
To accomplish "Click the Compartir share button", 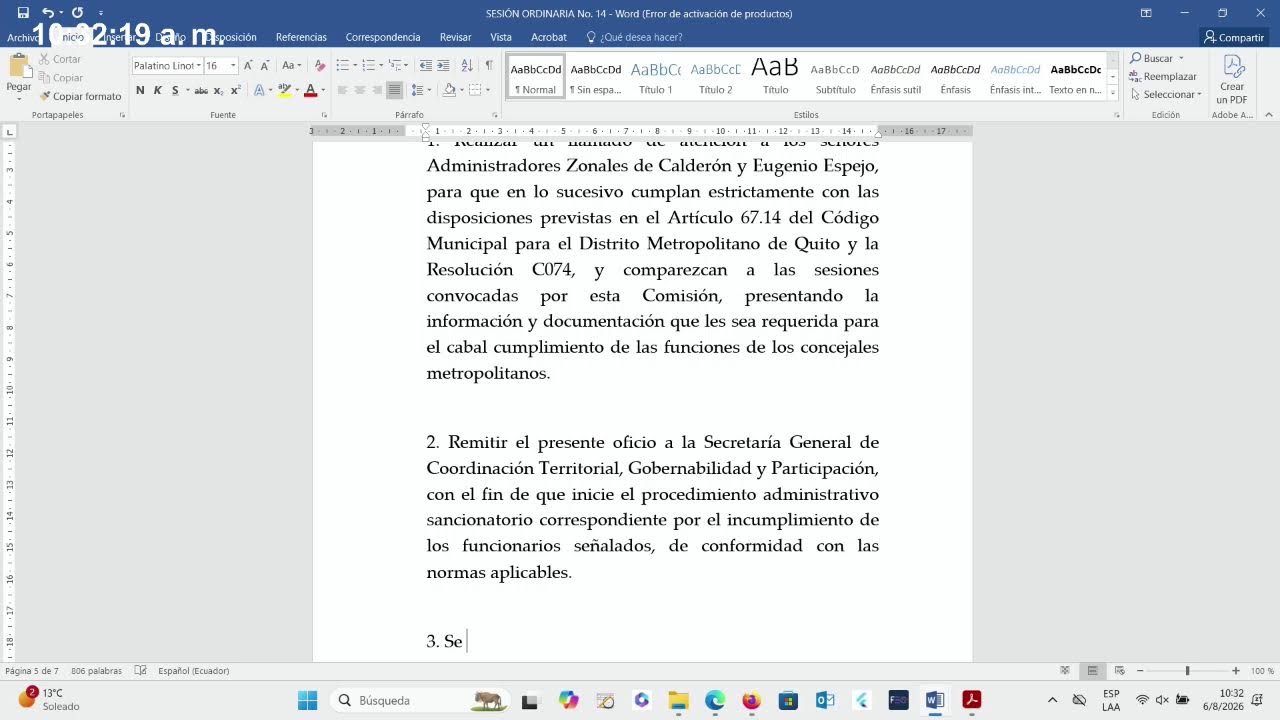I will (x=1234, y=37).
